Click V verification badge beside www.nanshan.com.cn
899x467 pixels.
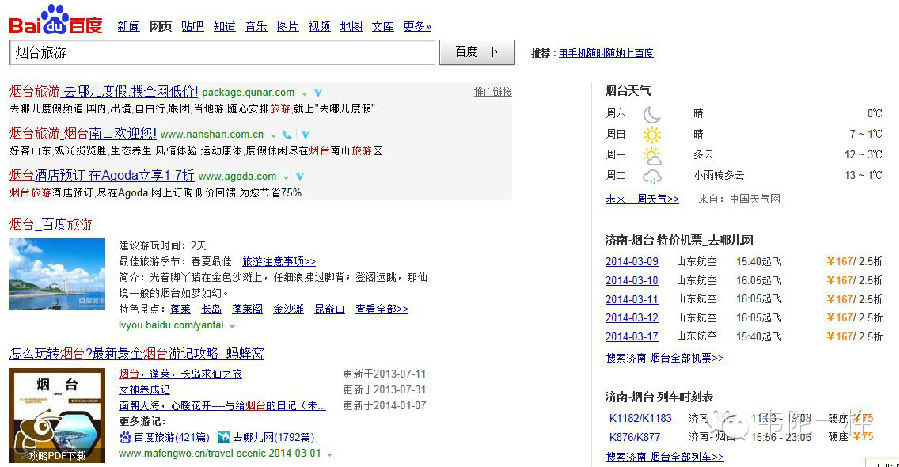(306, 135)
